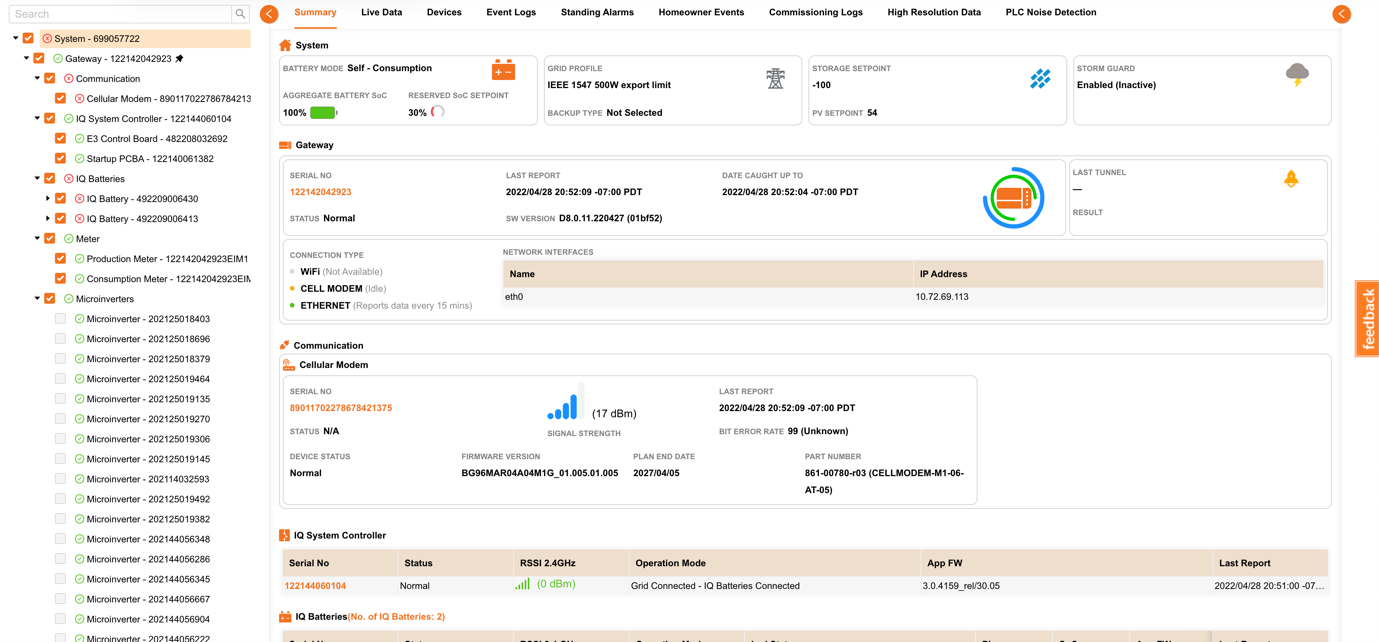Collapse the Meter tree node

pyautogui.click(x=38, y=239)
